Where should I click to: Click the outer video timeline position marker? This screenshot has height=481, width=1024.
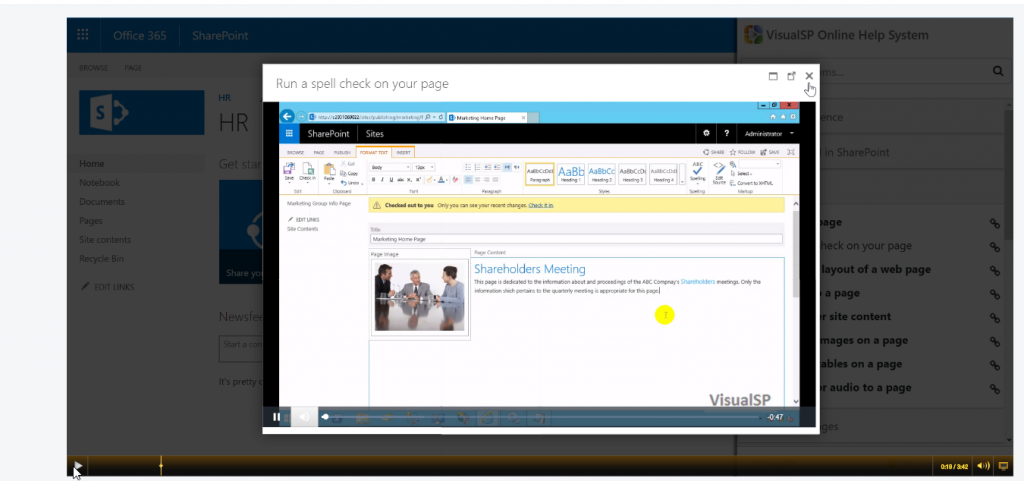coord(161,465)
